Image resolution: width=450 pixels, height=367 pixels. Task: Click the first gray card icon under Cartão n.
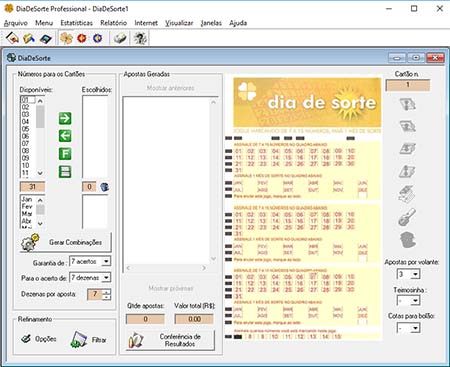(x=407, y=104)
